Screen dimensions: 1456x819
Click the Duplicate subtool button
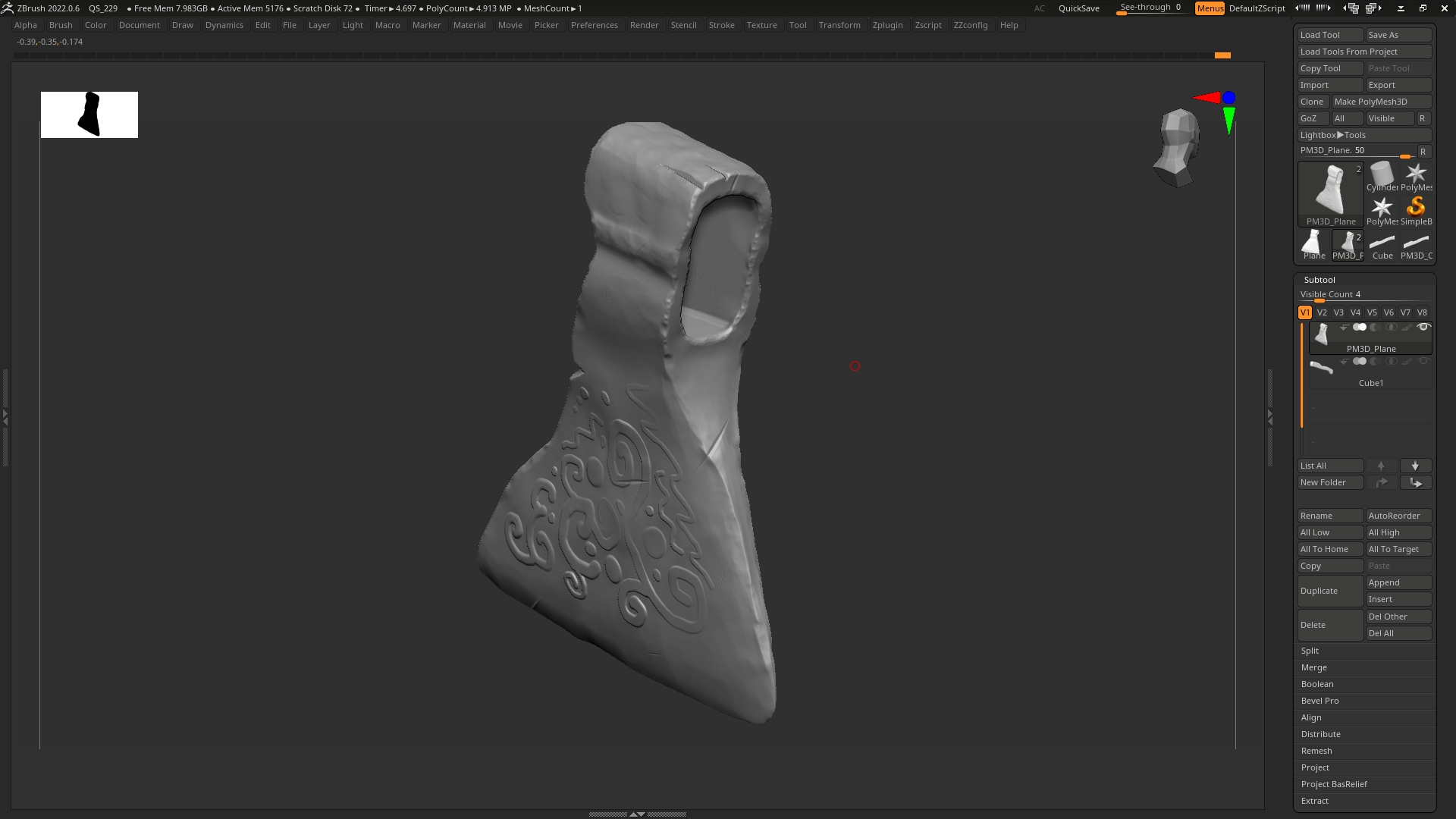coord(1330,591)
